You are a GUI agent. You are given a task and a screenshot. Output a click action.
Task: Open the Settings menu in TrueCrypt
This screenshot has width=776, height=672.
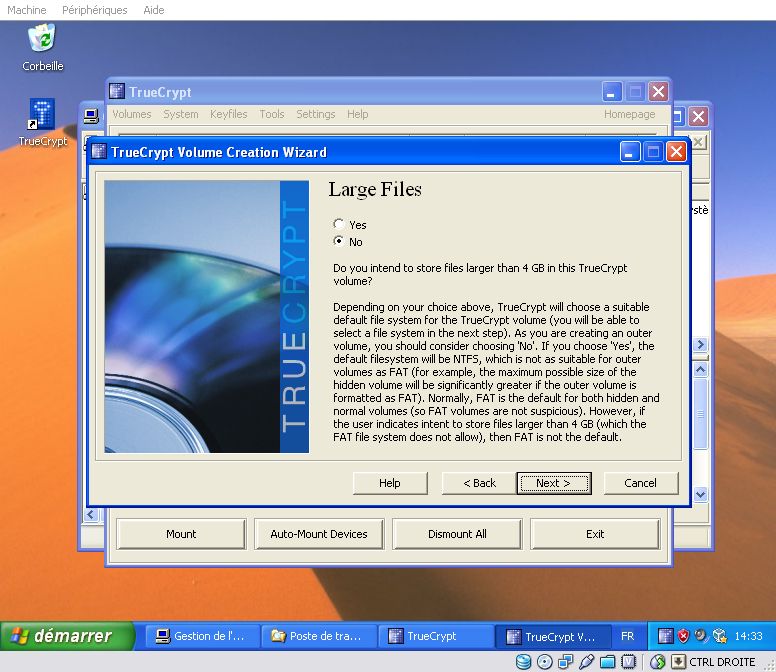pyautogui.click(x=316, y=114)
